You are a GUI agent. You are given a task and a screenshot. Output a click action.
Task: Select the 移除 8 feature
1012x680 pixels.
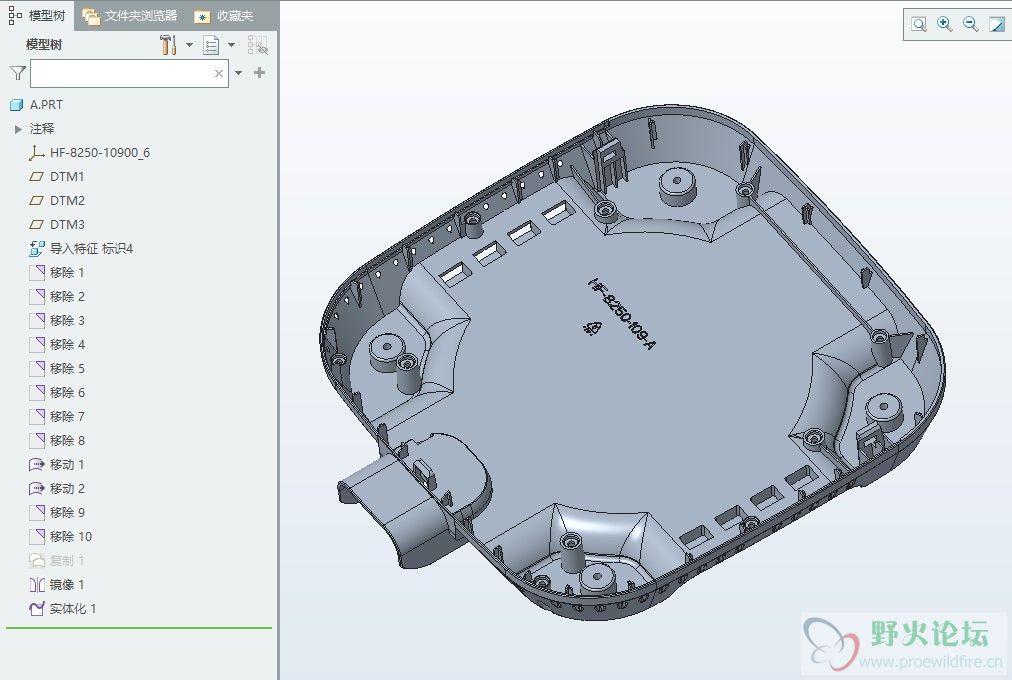57,441
